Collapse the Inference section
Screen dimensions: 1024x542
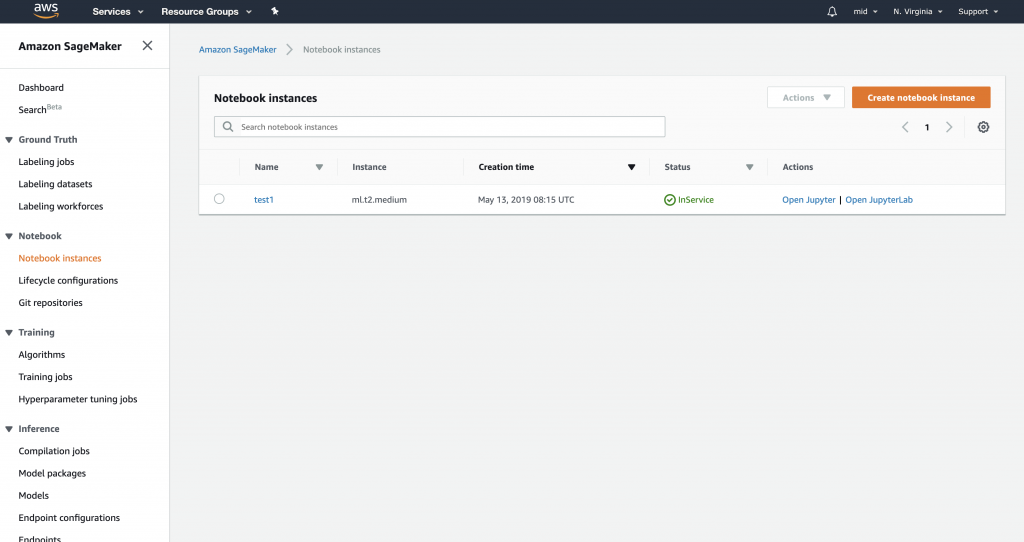point(9,429)
